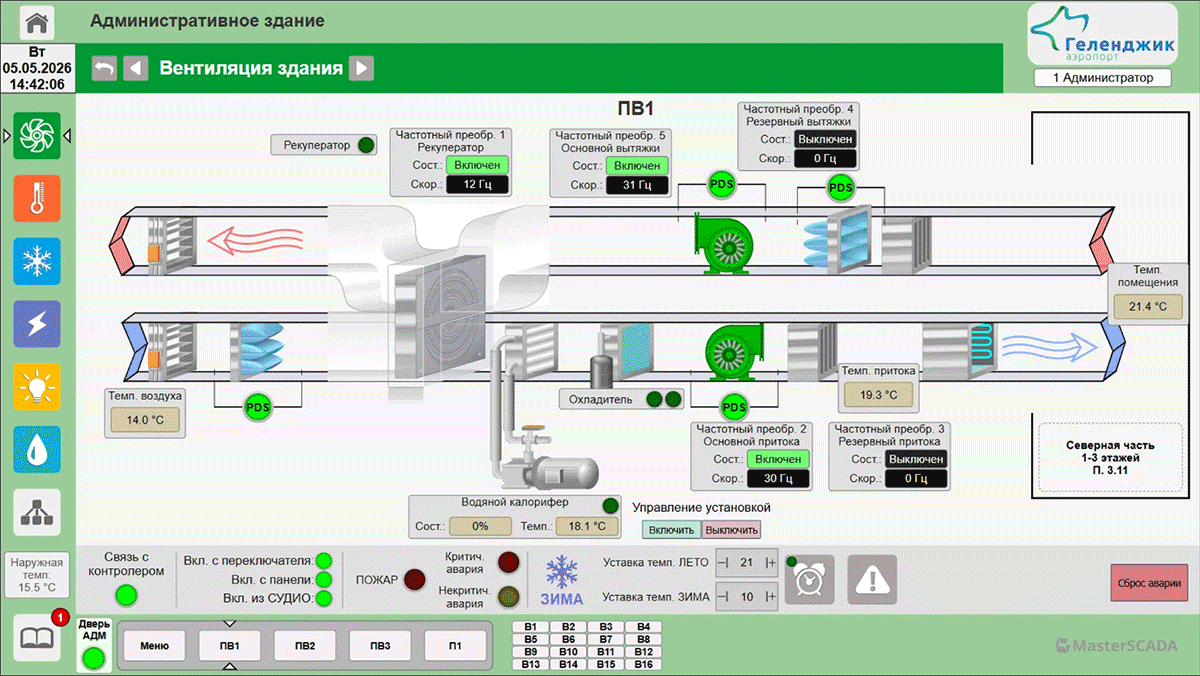Open the alarm clock schedule icon

tap(810, 579)
